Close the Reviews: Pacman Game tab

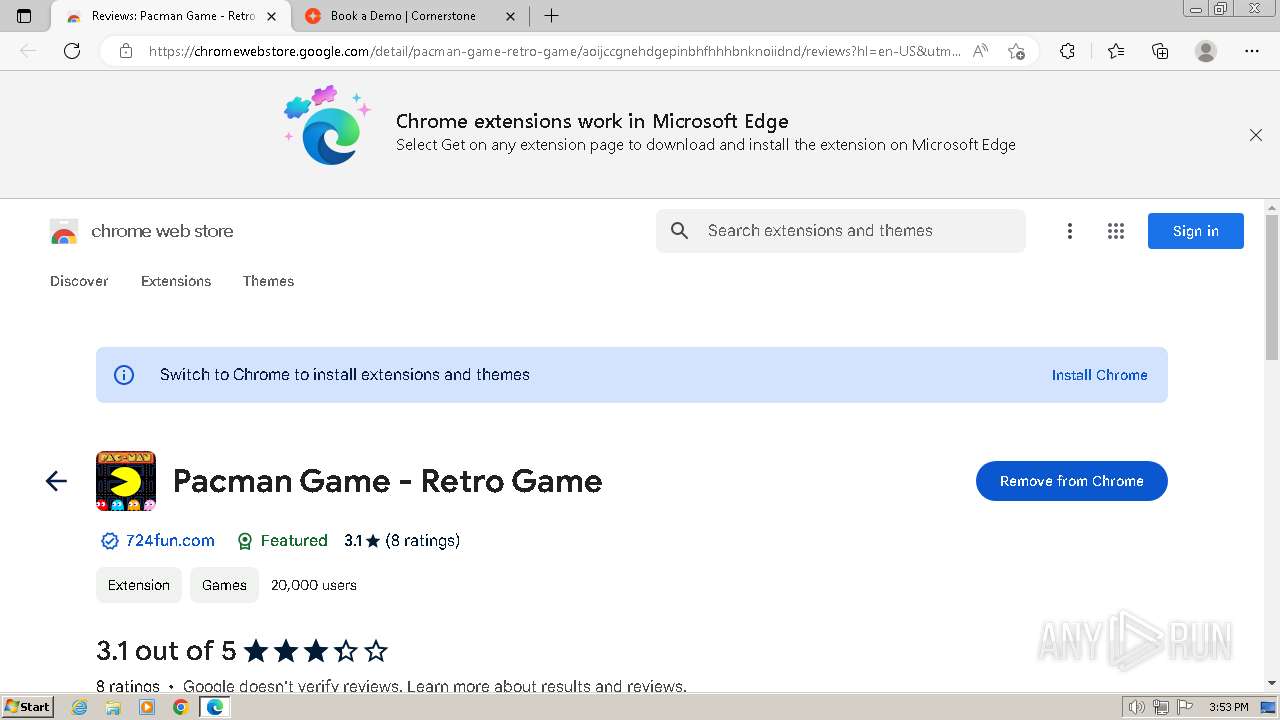271,16
